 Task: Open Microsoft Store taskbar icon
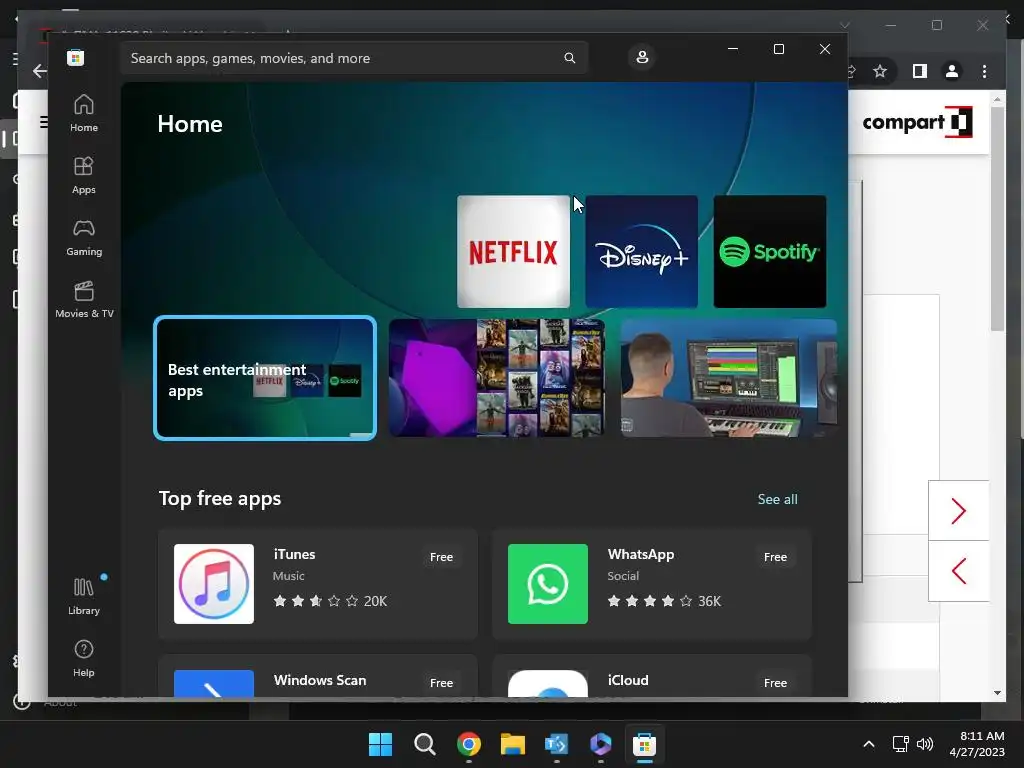[644, 744]
